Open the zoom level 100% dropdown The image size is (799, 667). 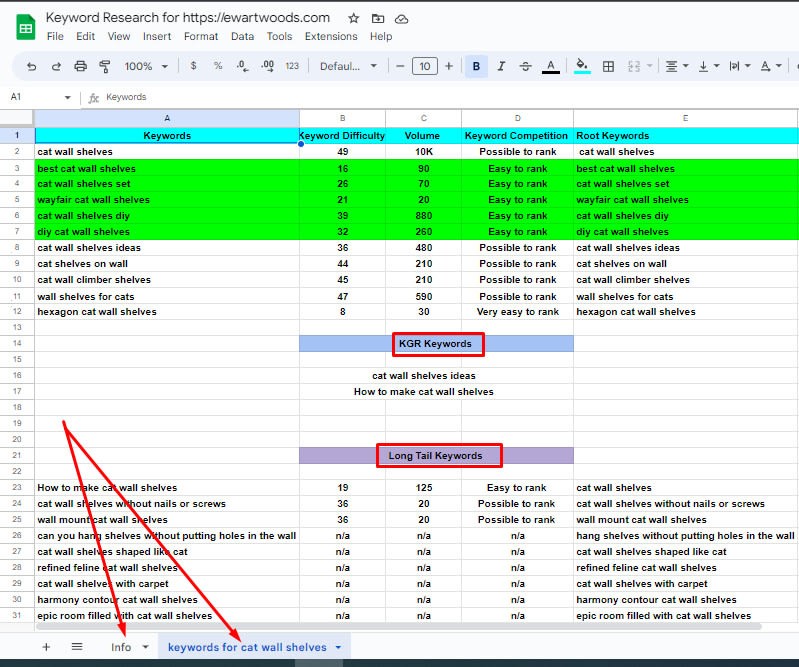[x=145, y=67]
